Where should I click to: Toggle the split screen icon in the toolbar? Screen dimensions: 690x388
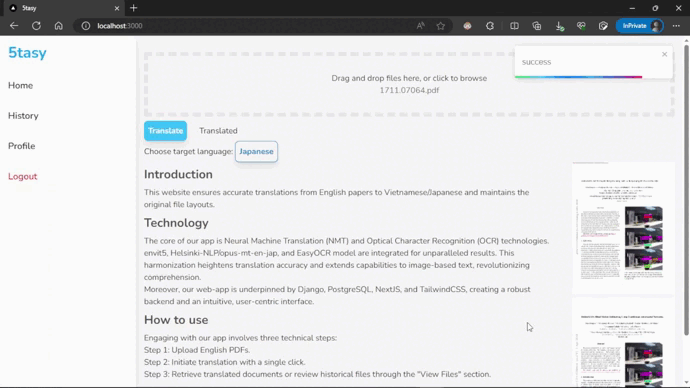[x=514, y=26]
